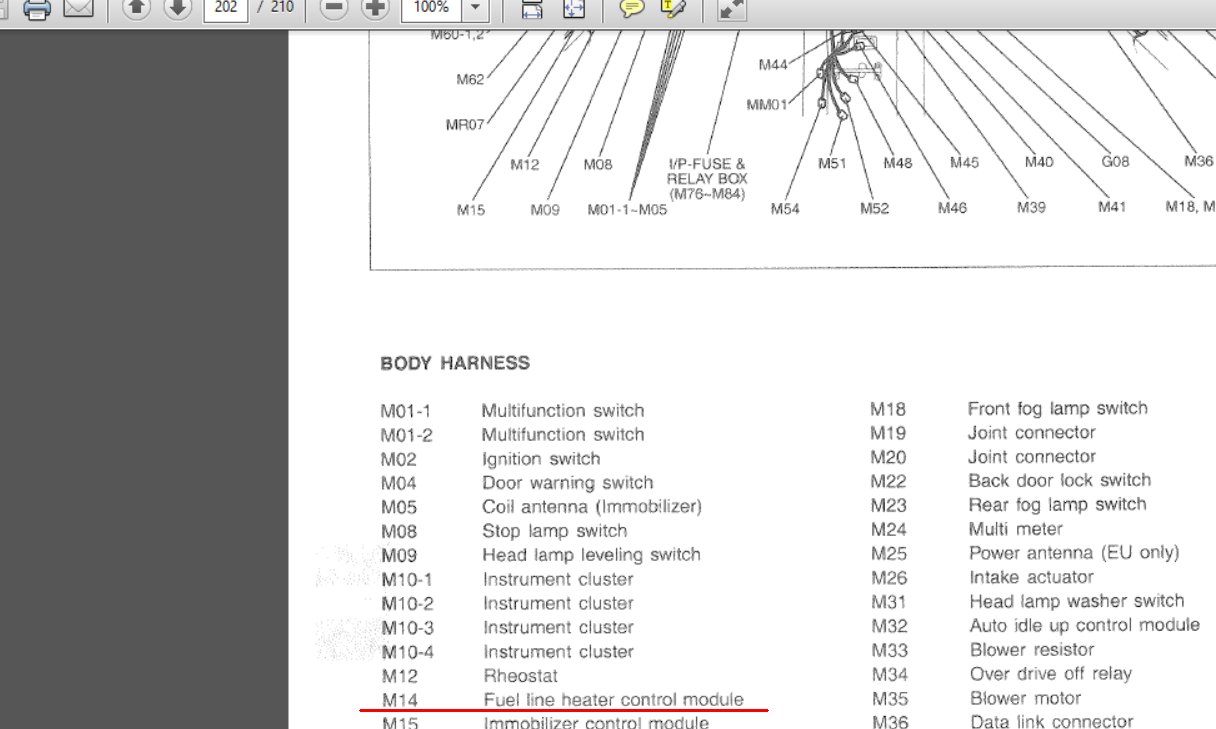Click the M62 label in the diagram
Image resolution: width=1216 pixels, height=729 pixels.
pos(471,79)
